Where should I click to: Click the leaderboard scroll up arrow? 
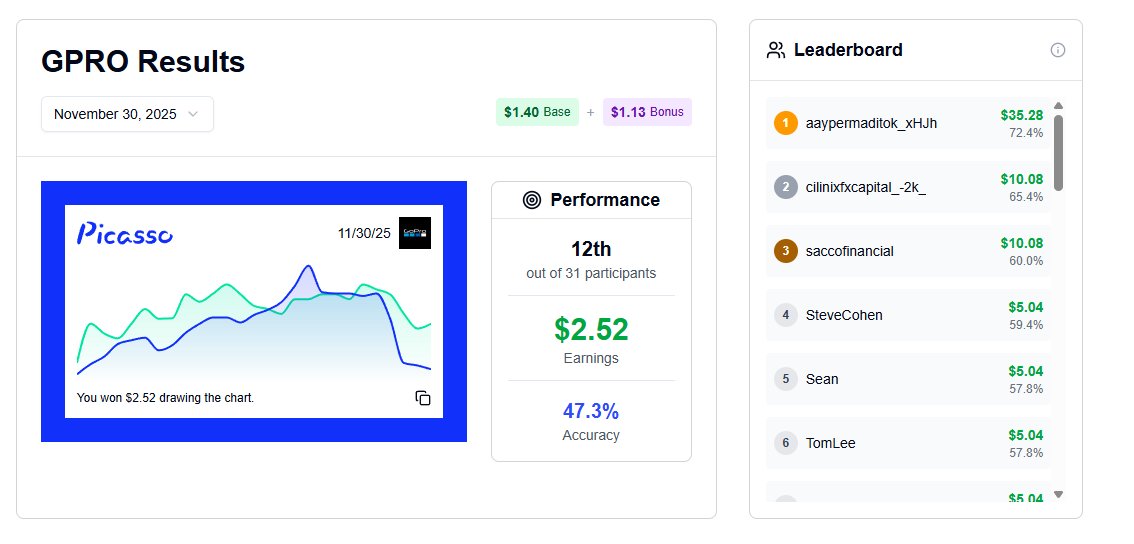1058,106
